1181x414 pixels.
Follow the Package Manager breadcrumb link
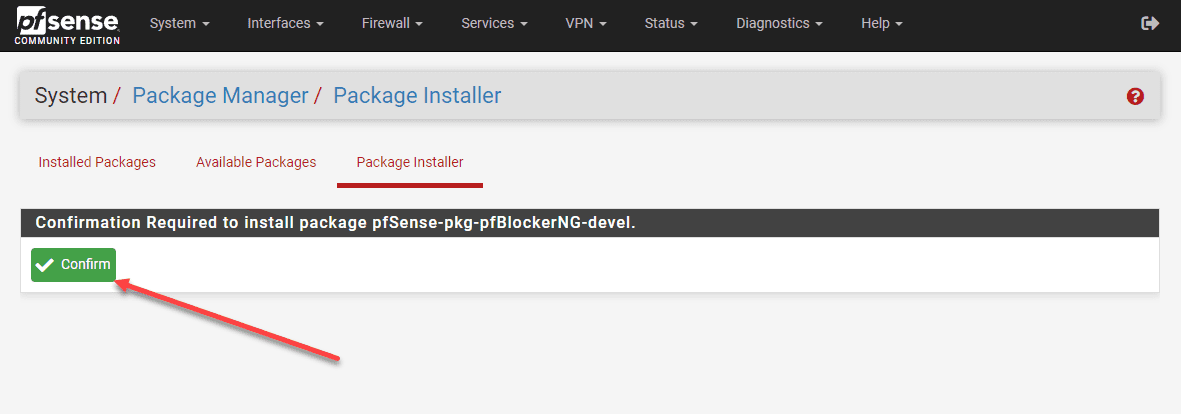(x=220, y=96)
